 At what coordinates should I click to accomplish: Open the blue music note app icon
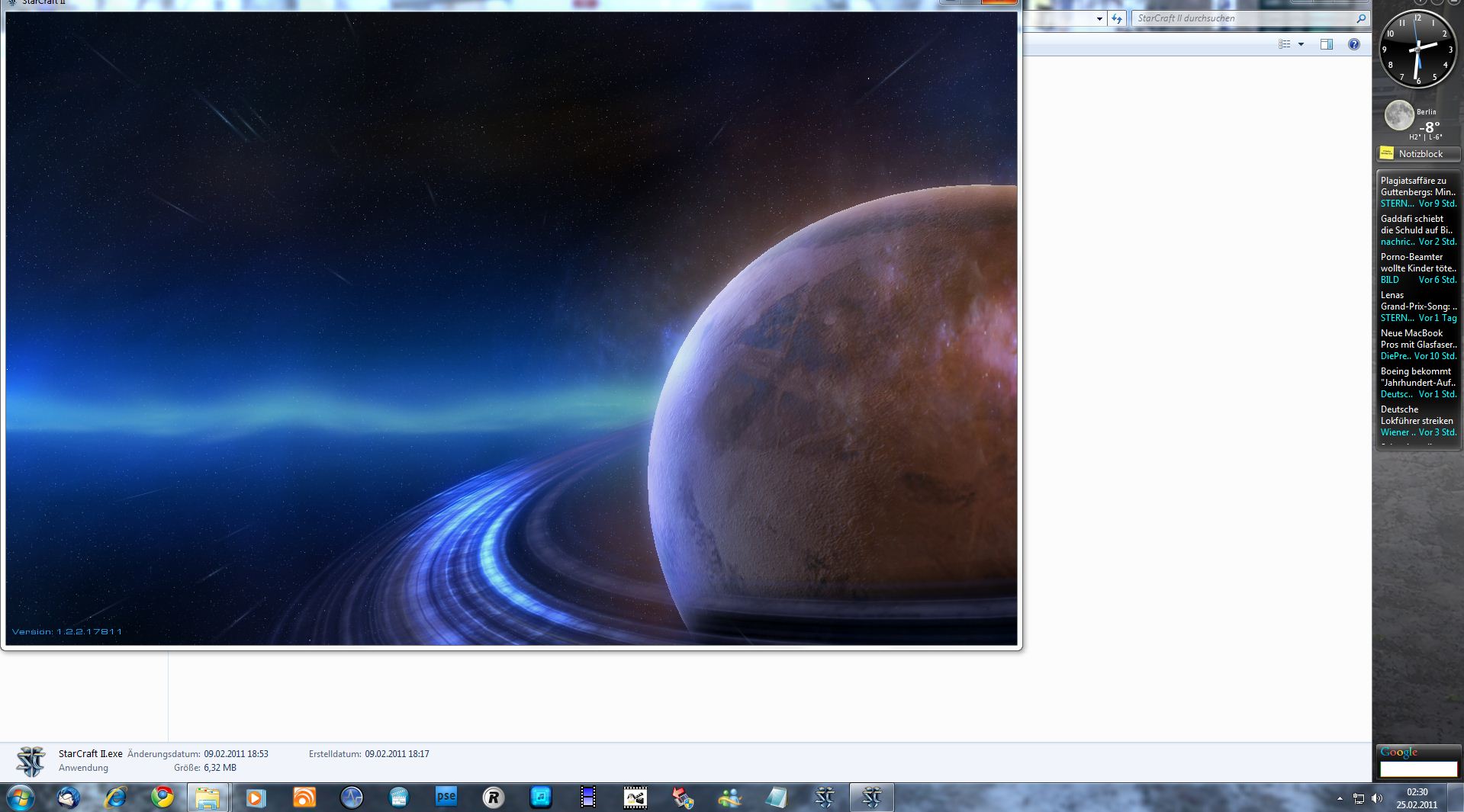tap(541, 798)
